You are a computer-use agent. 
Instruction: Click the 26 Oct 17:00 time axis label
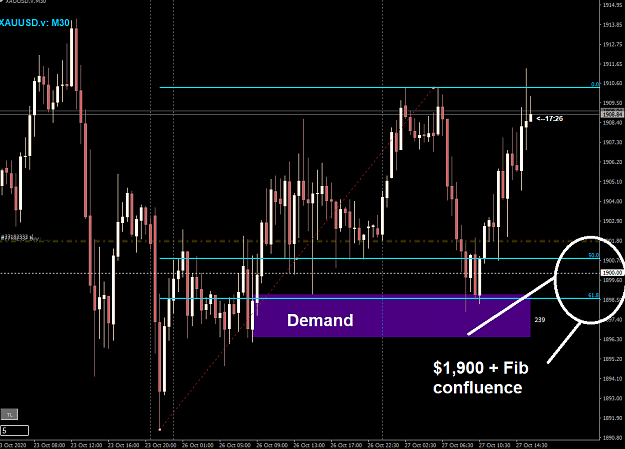coord(346,445)
